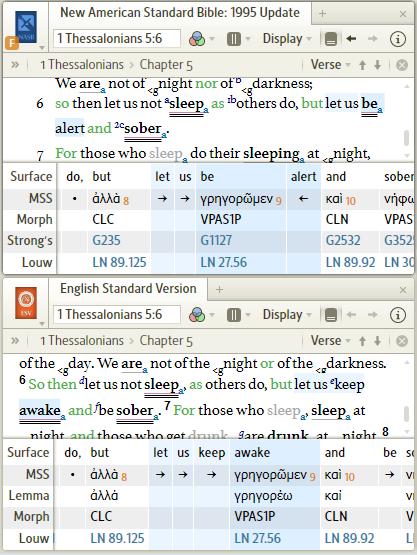Viewport: 417px width, 555px height.
Task: Open Verse navigation dropdown in NASB panel
Action: [x=330, y=65]
